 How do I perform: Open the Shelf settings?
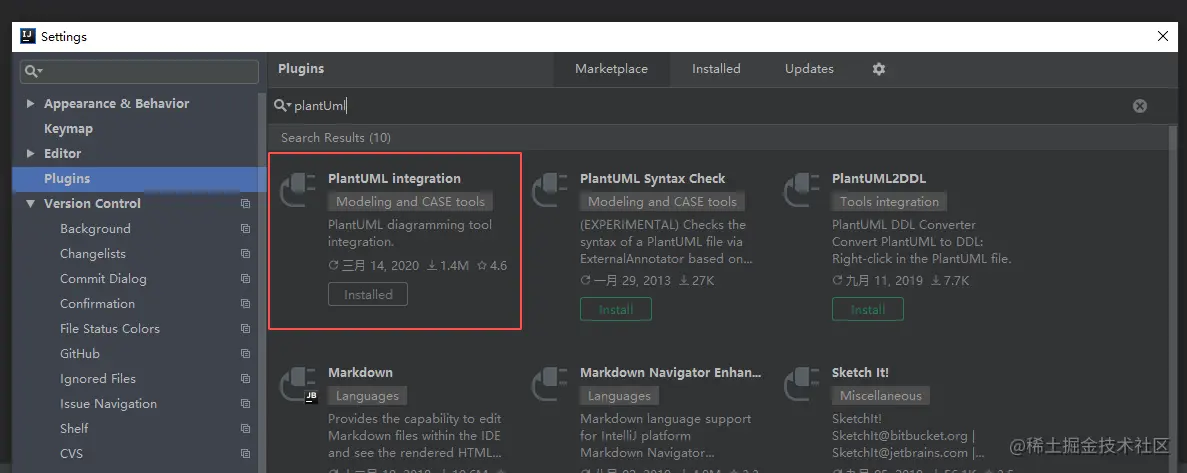click(x=74, y=428)
